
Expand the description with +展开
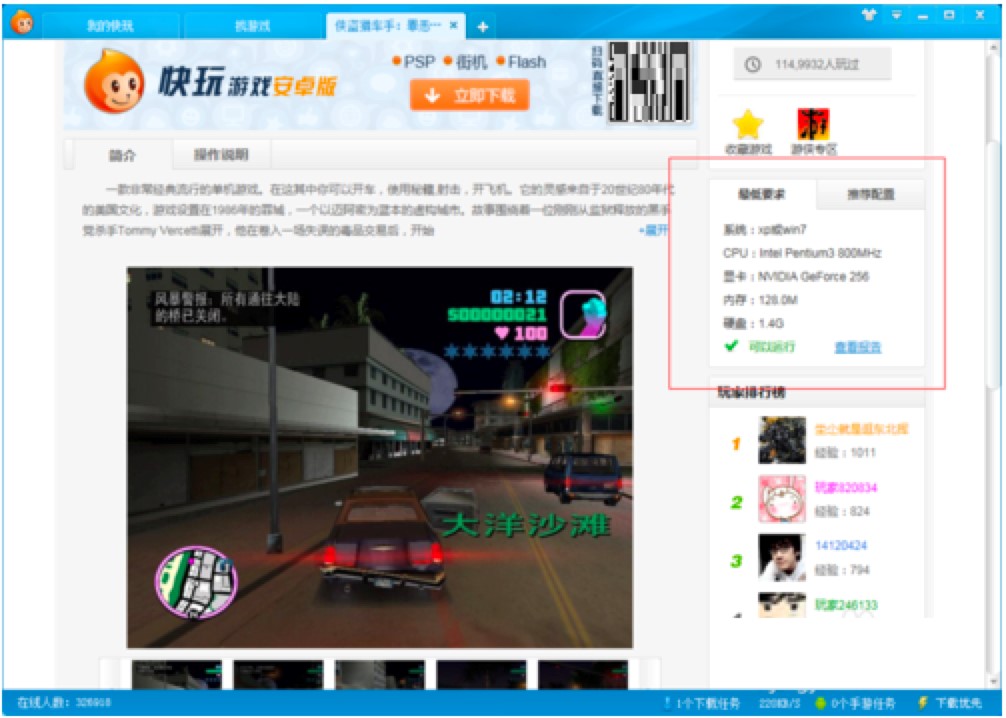[653, 230]
